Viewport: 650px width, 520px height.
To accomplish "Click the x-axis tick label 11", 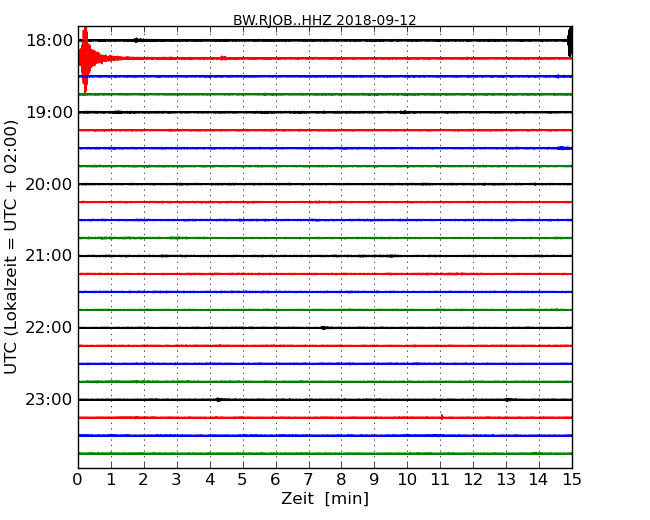I will point(440,480).
